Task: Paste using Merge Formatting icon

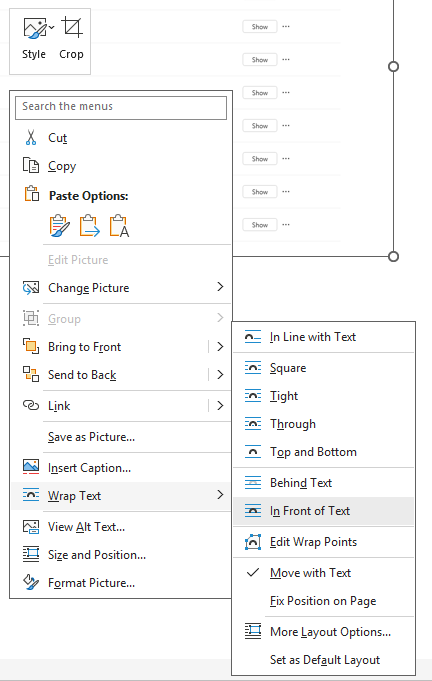Action: [89, 226]
